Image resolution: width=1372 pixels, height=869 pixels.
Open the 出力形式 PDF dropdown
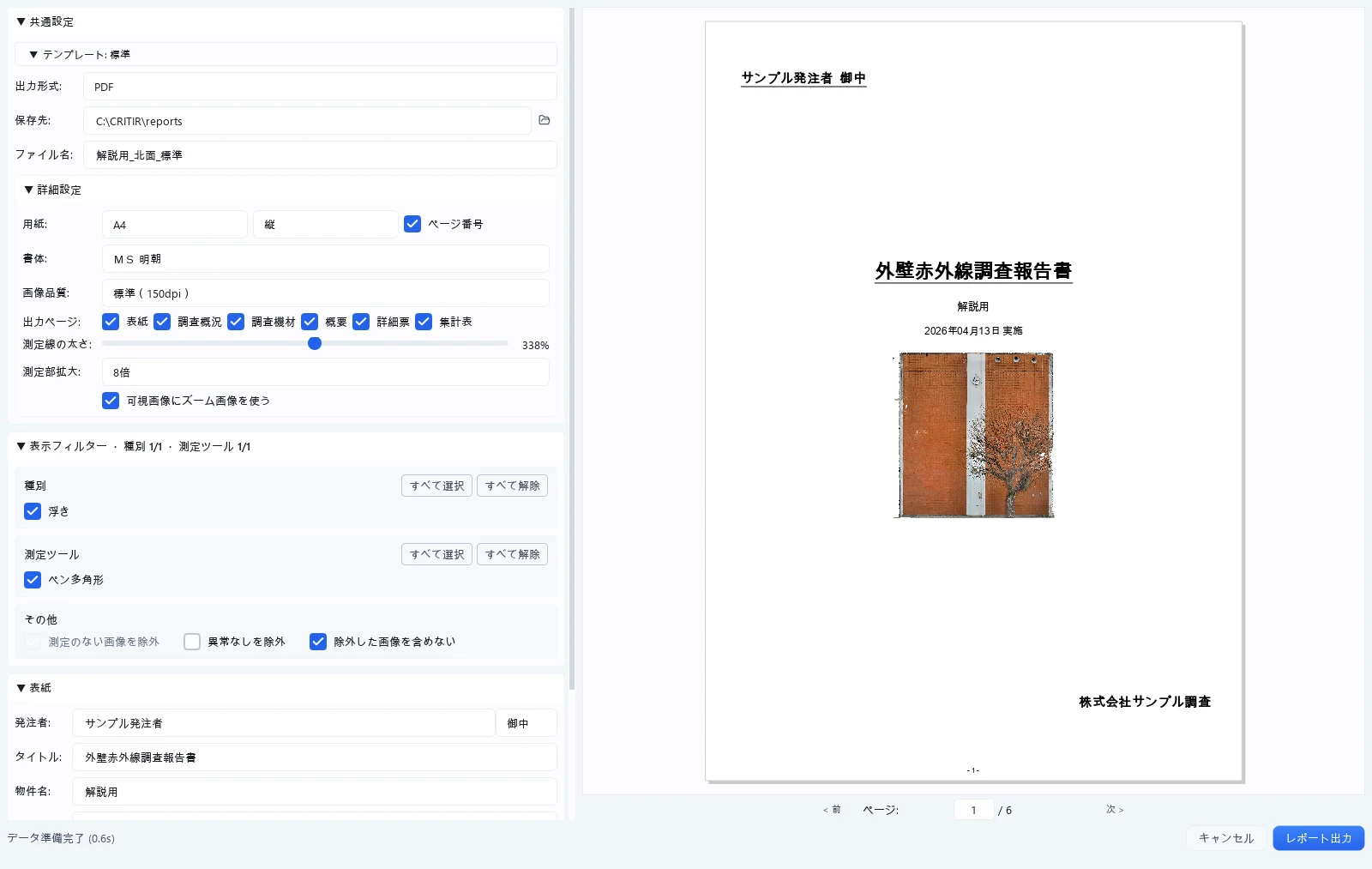[320, 87]
